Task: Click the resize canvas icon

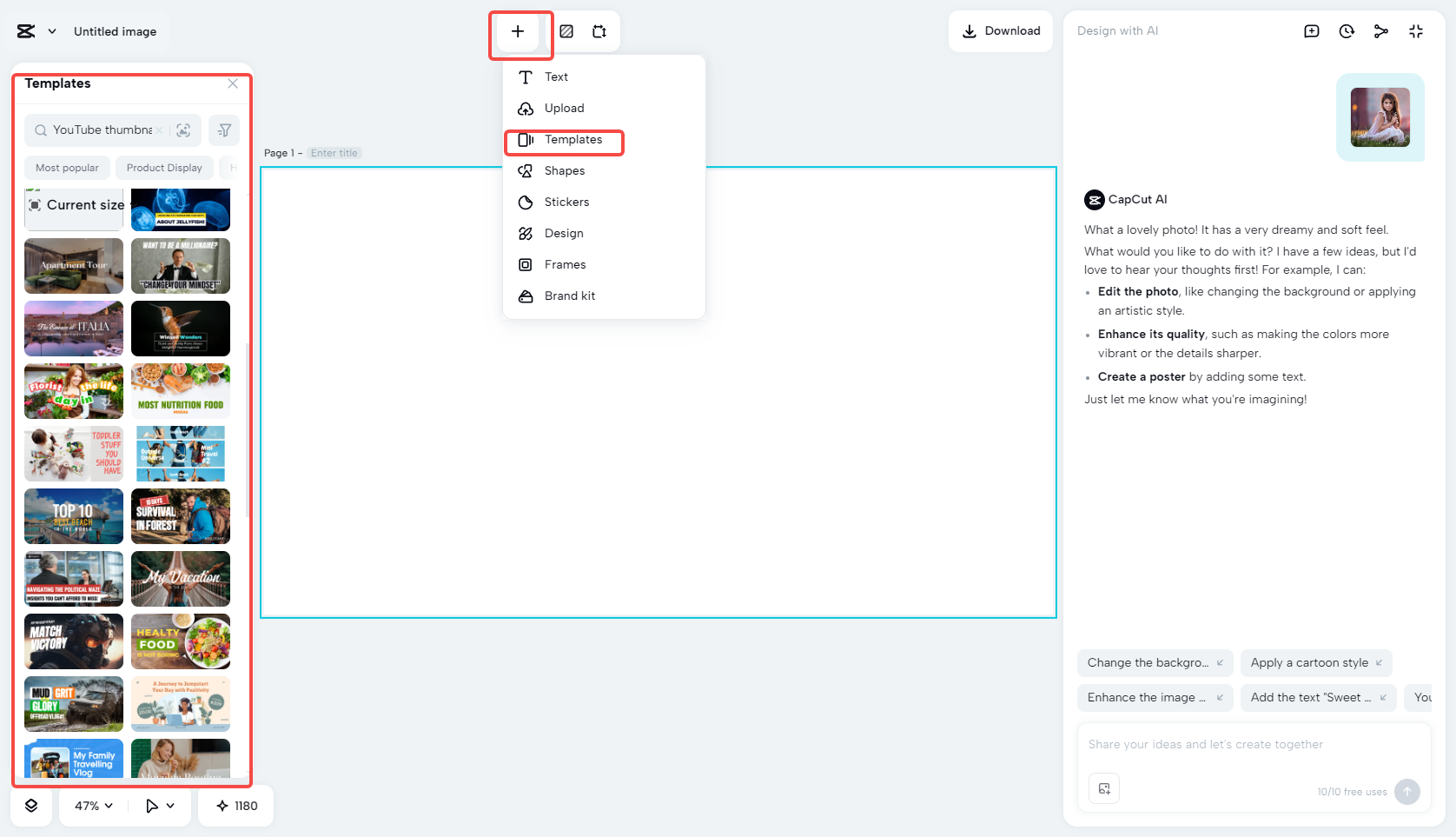Action: pyautogui.click(x=599, y=31)
